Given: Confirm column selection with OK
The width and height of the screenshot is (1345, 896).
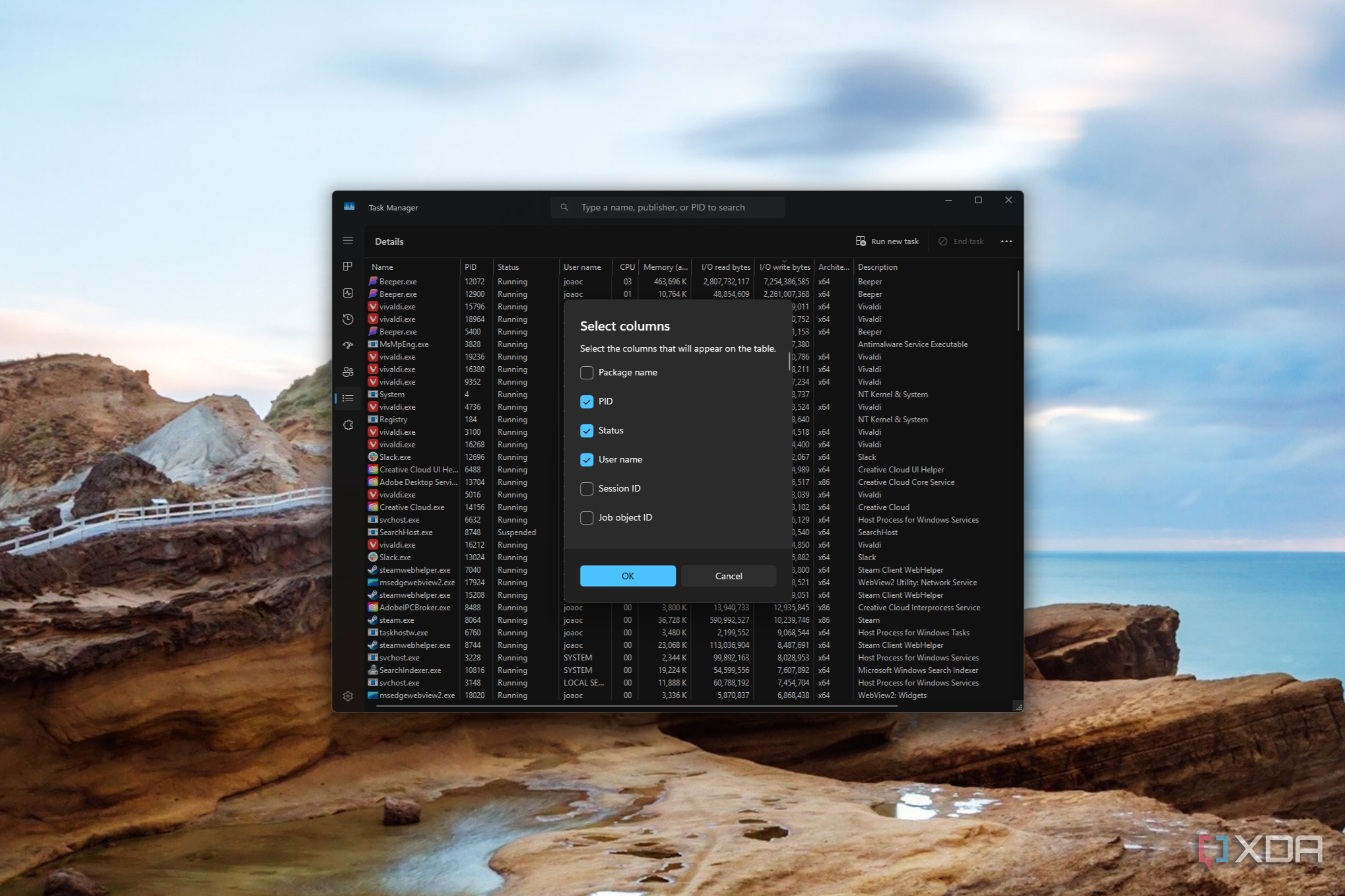Looking at the screenshot, I should tap(628, 576).
